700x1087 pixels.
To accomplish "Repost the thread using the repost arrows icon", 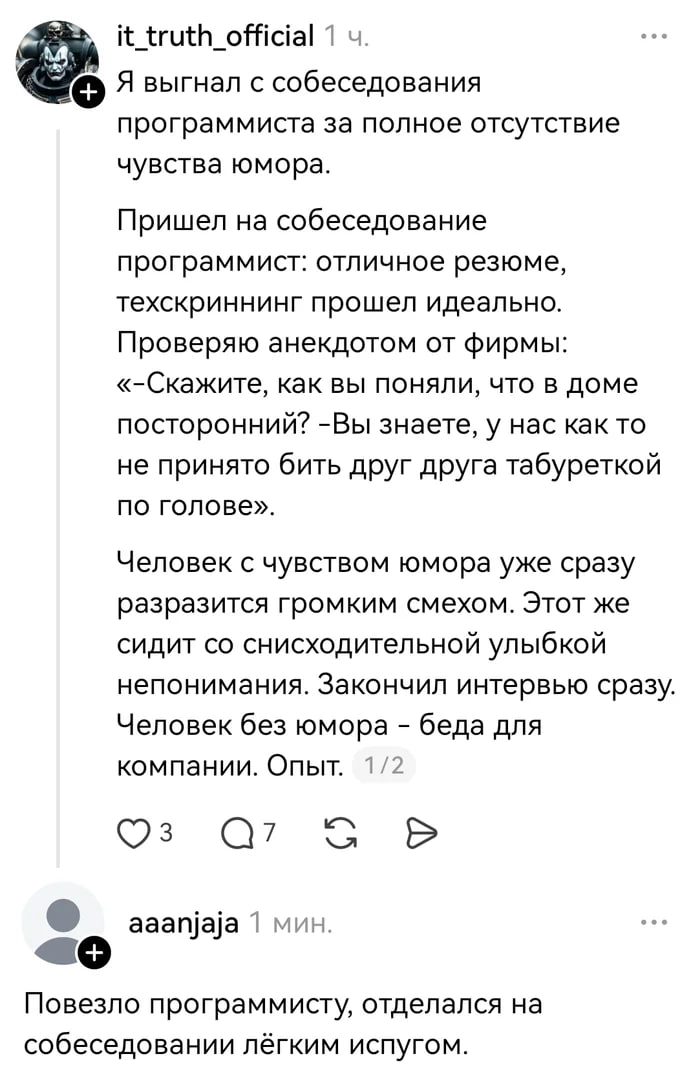I will (340, 831).
